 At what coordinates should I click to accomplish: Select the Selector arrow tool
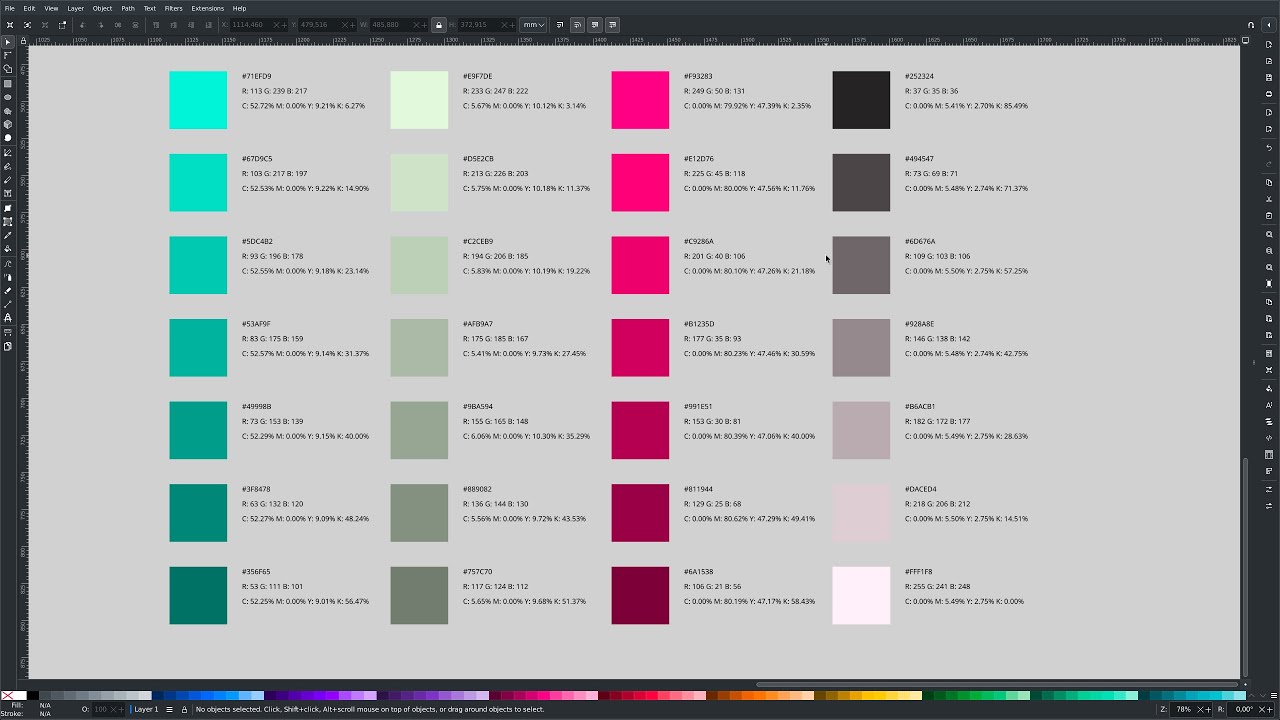click(8, 42)
